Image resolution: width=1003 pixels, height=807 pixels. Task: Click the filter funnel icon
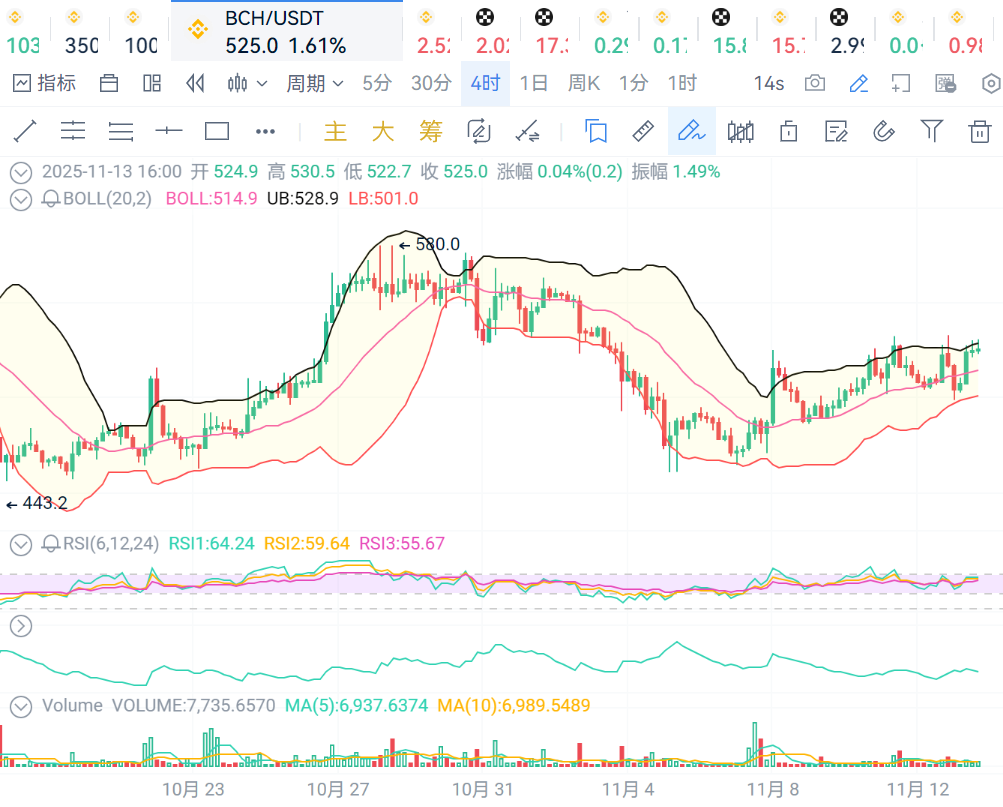point(931,131)
